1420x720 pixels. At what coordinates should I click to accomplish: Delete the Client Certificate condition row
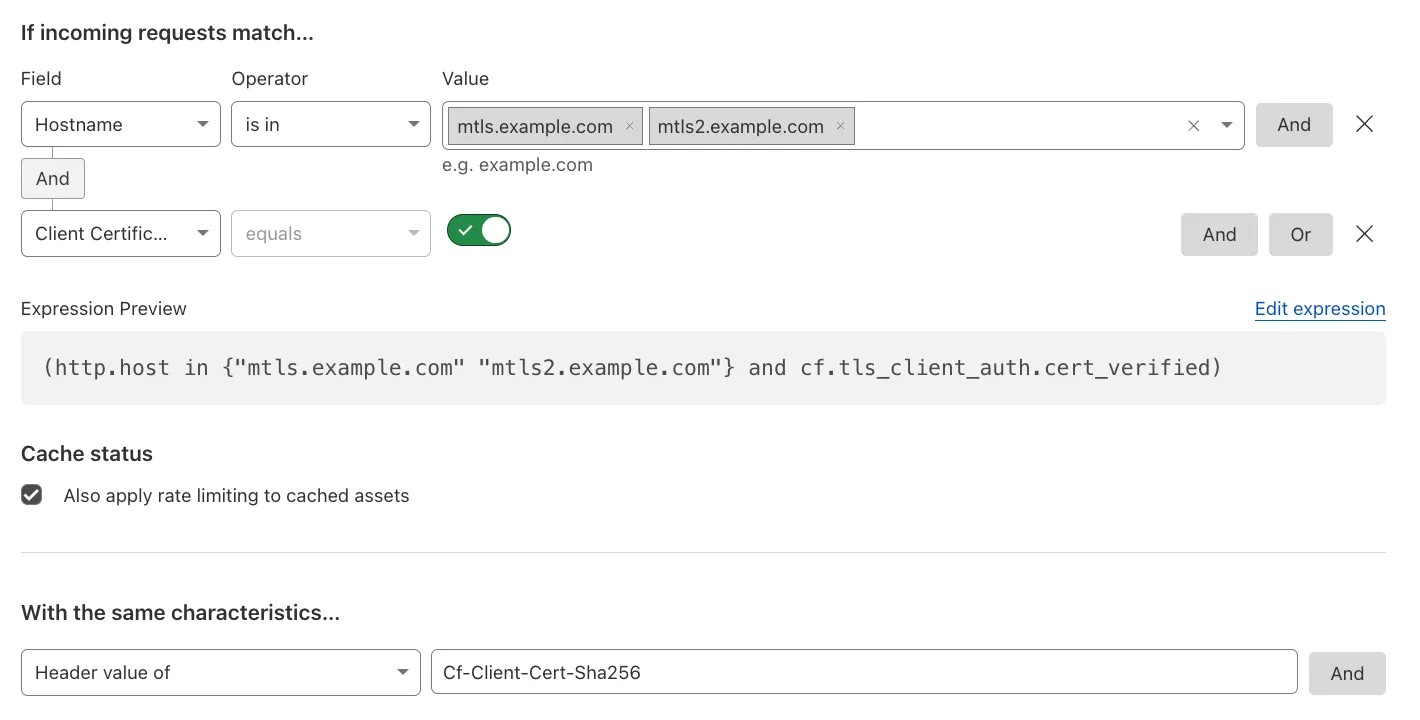tap(1364, 234)
